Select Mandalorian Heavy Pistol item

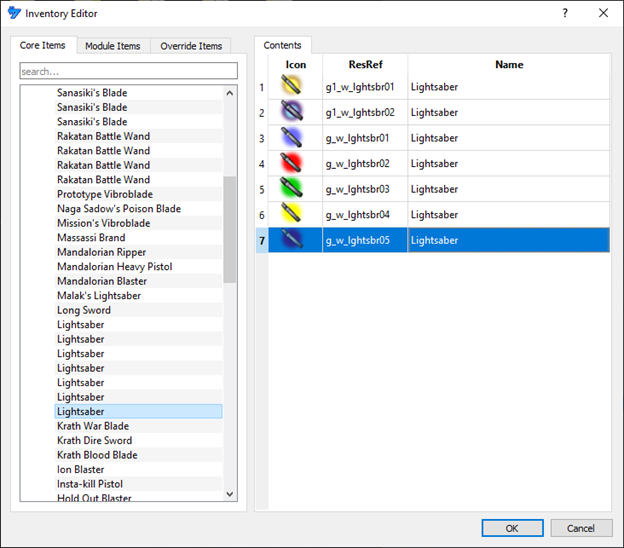tap(138, 267)
